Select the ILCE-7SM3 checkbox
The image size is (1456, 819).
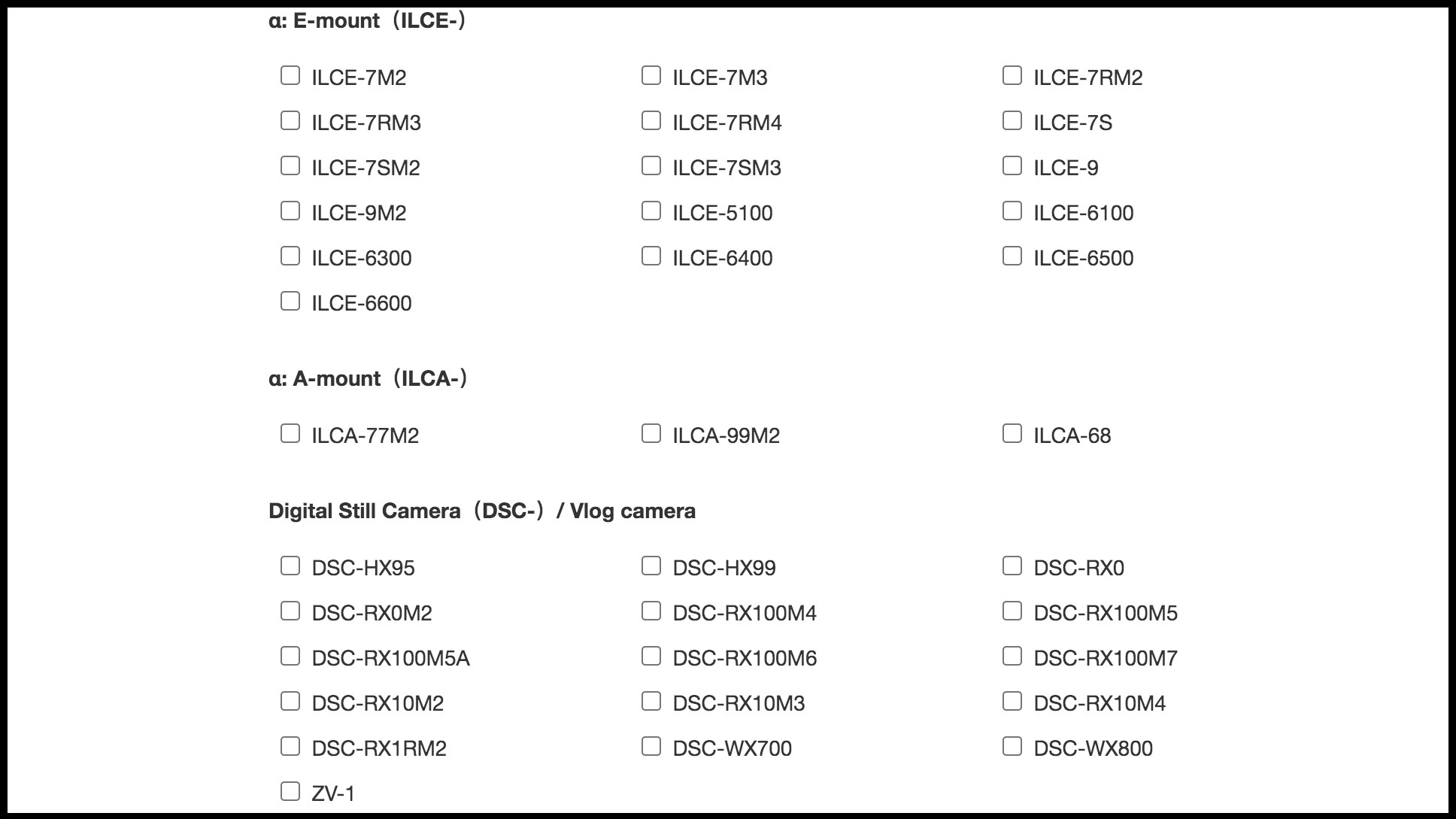651,165
